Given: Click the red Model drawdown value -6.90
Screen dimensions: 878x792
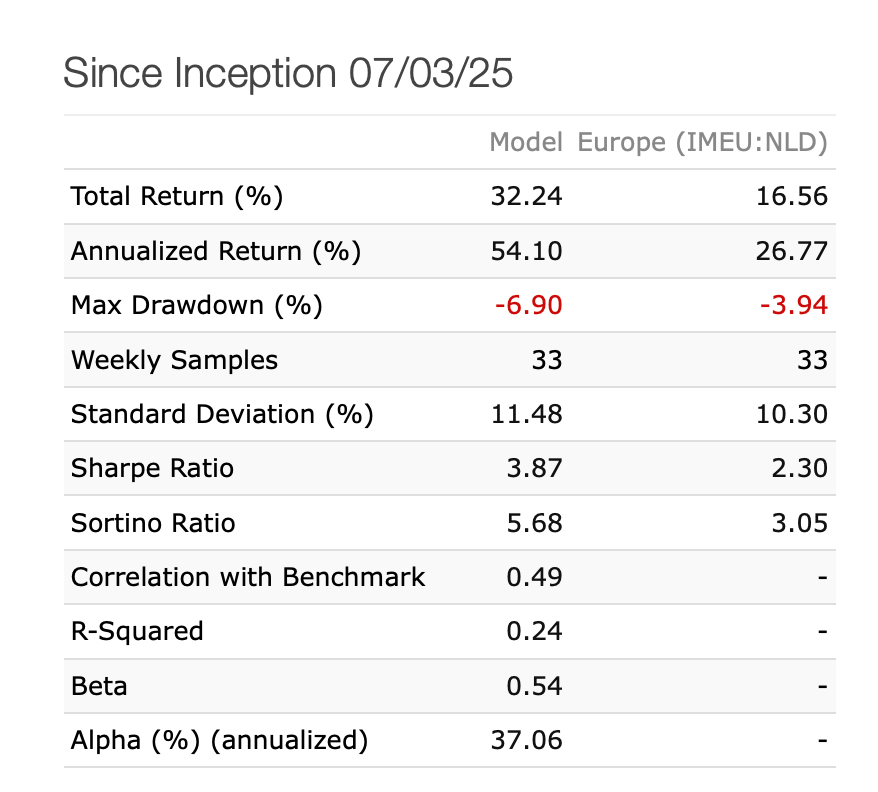Looking at the screenshot, I should (x=529, y=305).
